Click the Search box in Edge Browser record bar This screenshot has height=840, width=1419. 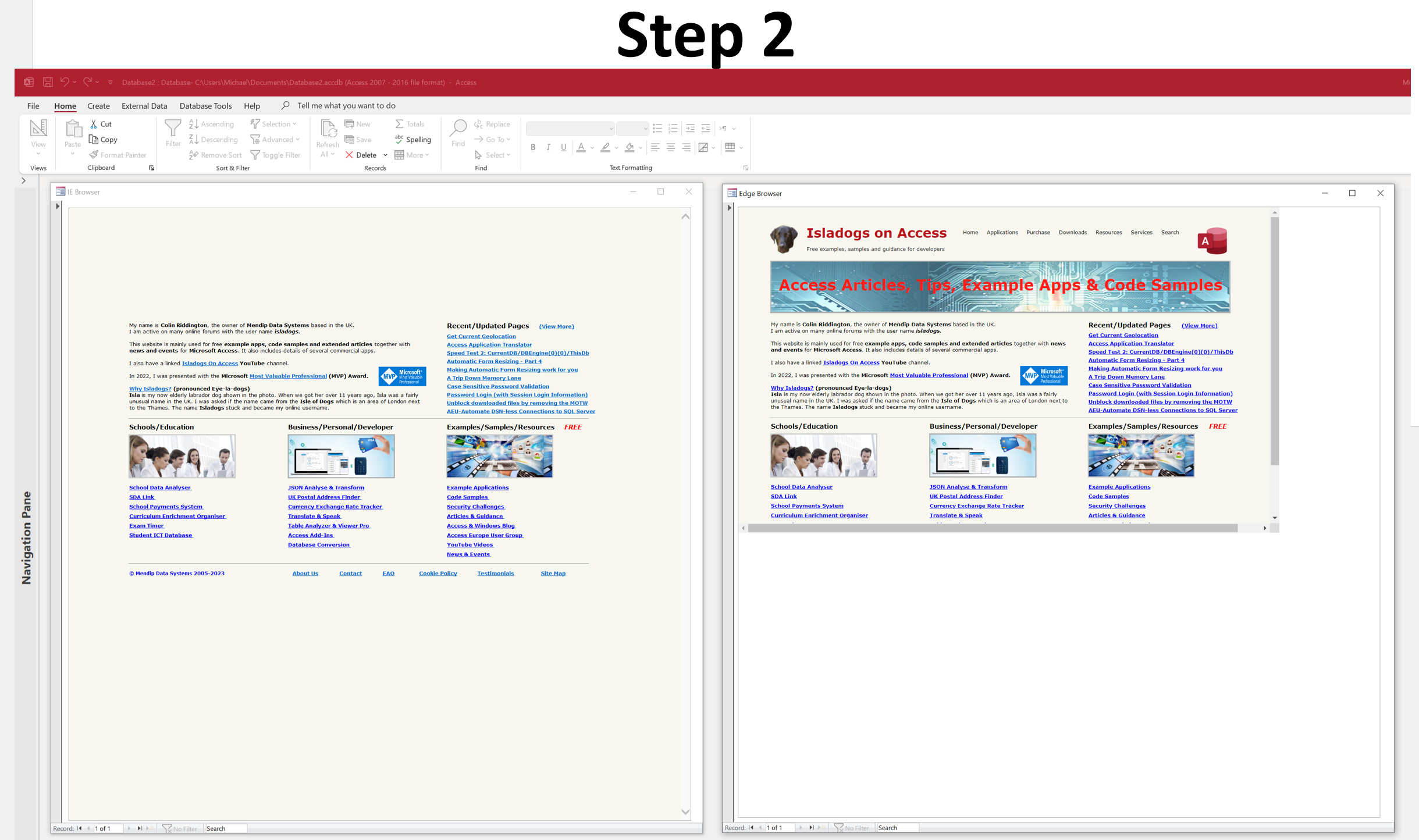click(897, 828)
